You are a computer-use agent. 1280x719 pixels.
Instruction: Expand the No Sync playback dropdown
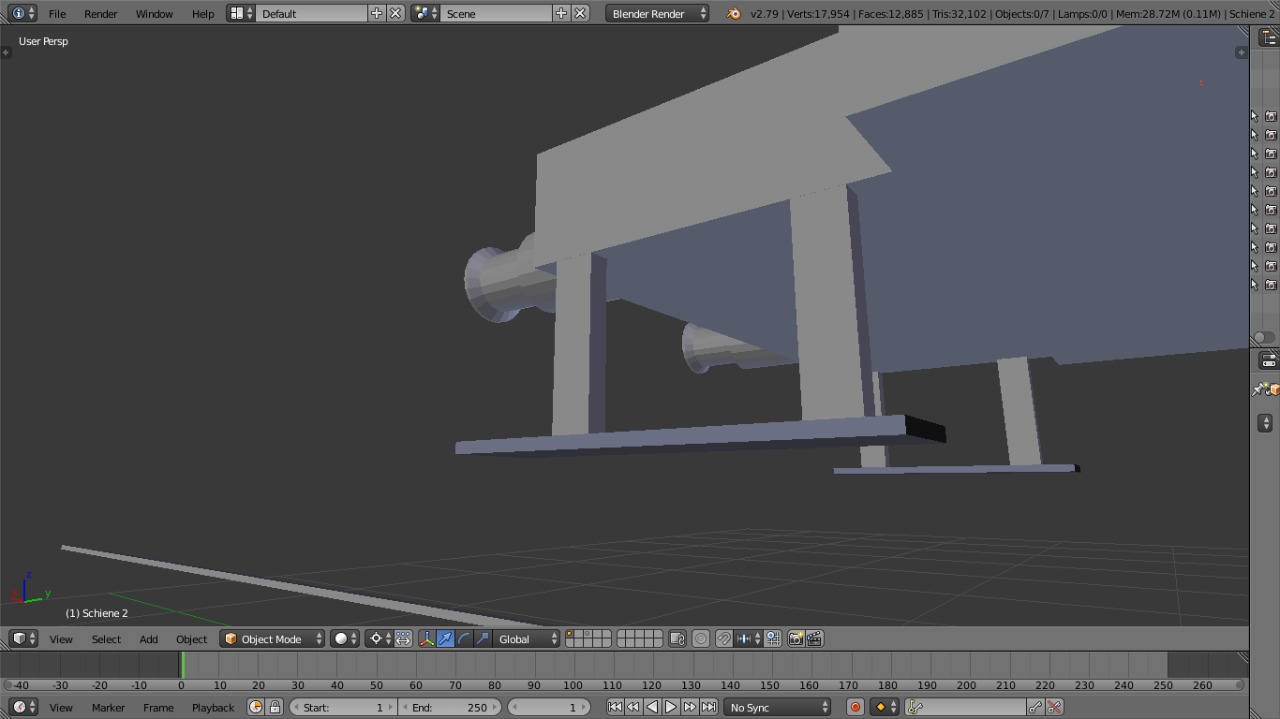(778, 707)
